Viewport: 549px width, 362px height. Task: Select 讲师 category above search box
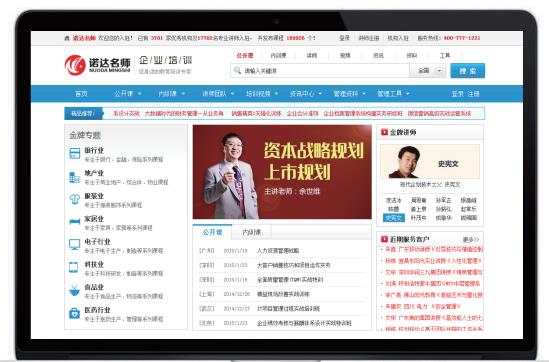[x=312, y=55]
